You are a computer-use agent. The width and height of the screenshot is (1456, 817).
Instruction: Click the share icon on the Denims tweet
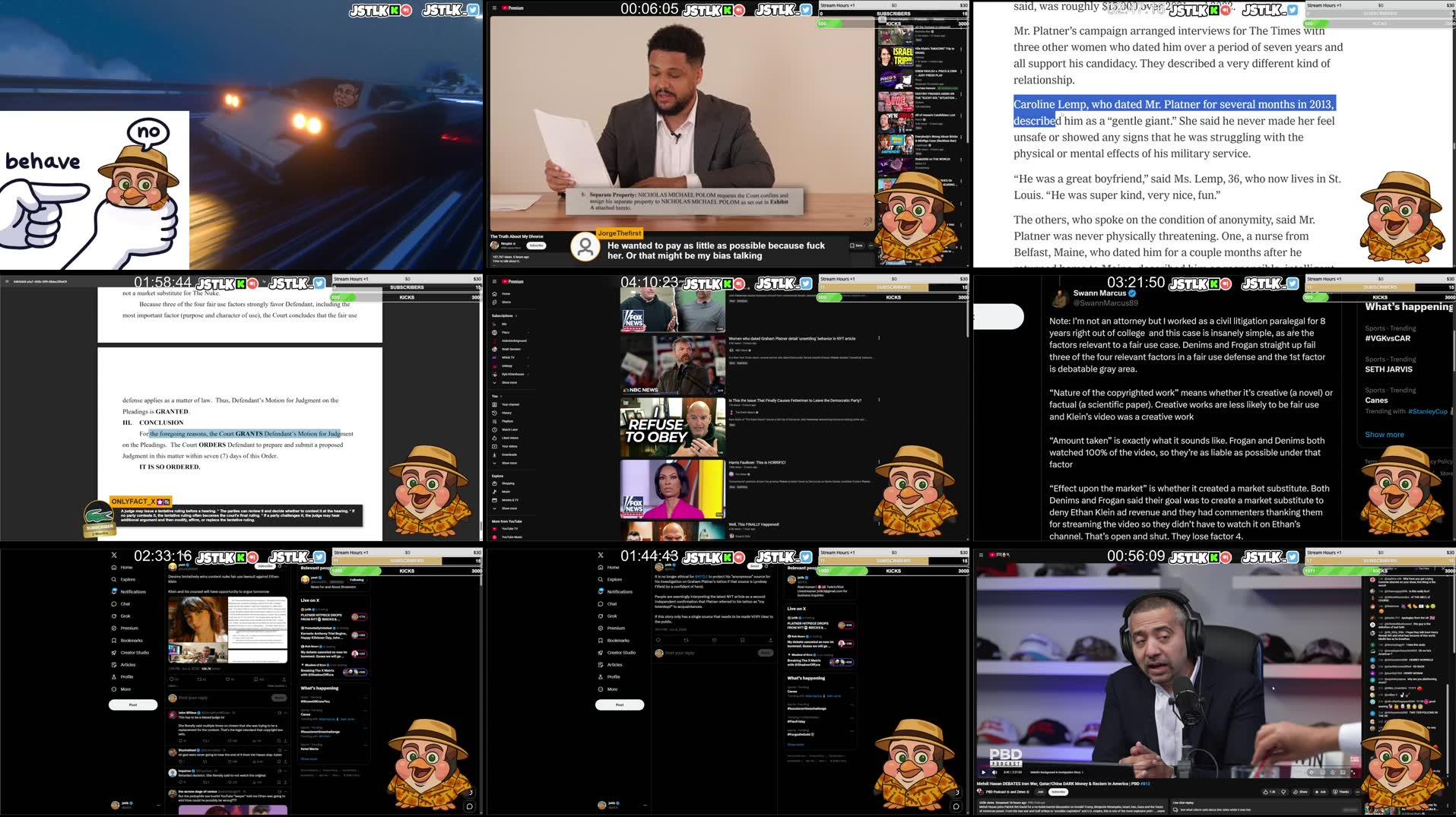click(284, 679)
